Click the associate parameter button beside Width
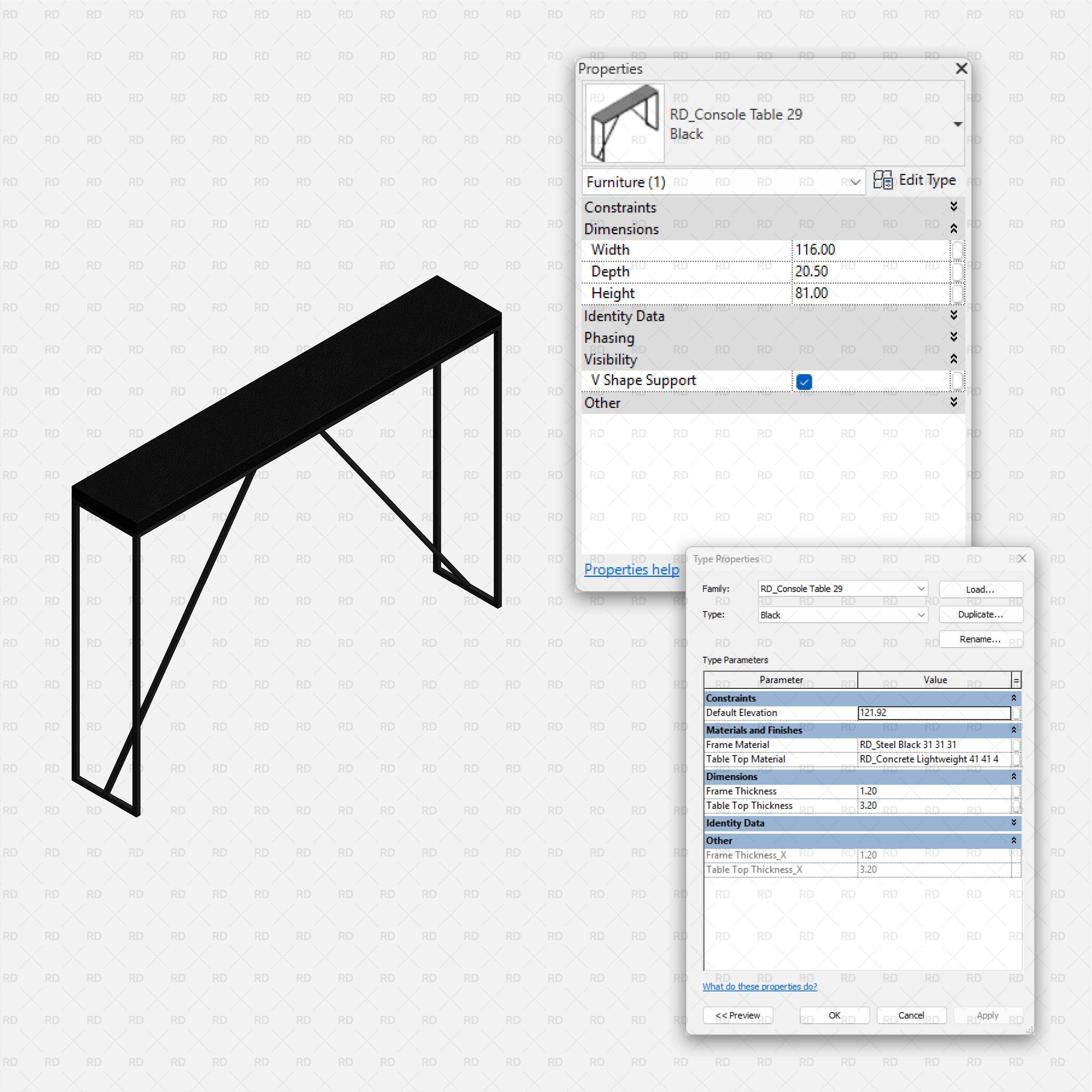The image size is (1092, 1092). click(x=958, y=249)
